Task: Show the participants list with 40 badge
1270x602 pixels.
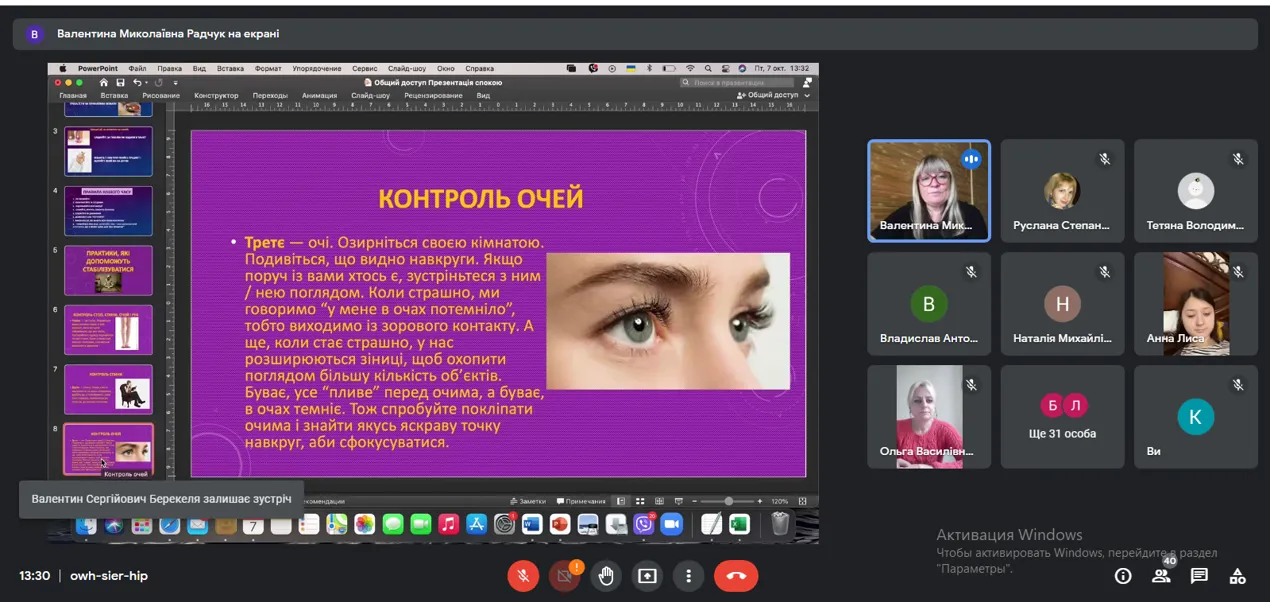Action: coord(1161,576)
